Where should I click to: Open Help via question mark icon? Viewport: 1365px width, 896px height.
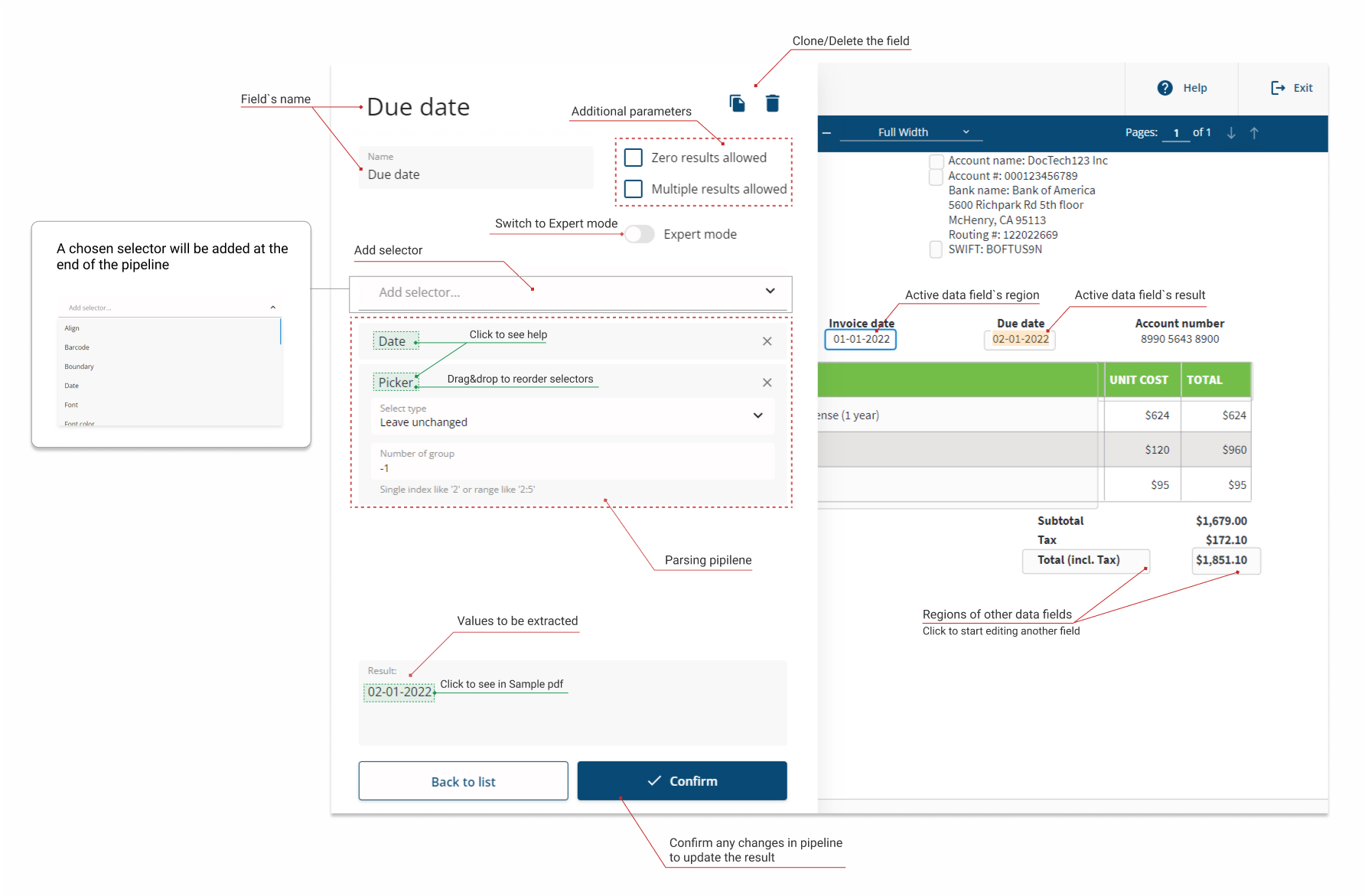[1165, 88]
